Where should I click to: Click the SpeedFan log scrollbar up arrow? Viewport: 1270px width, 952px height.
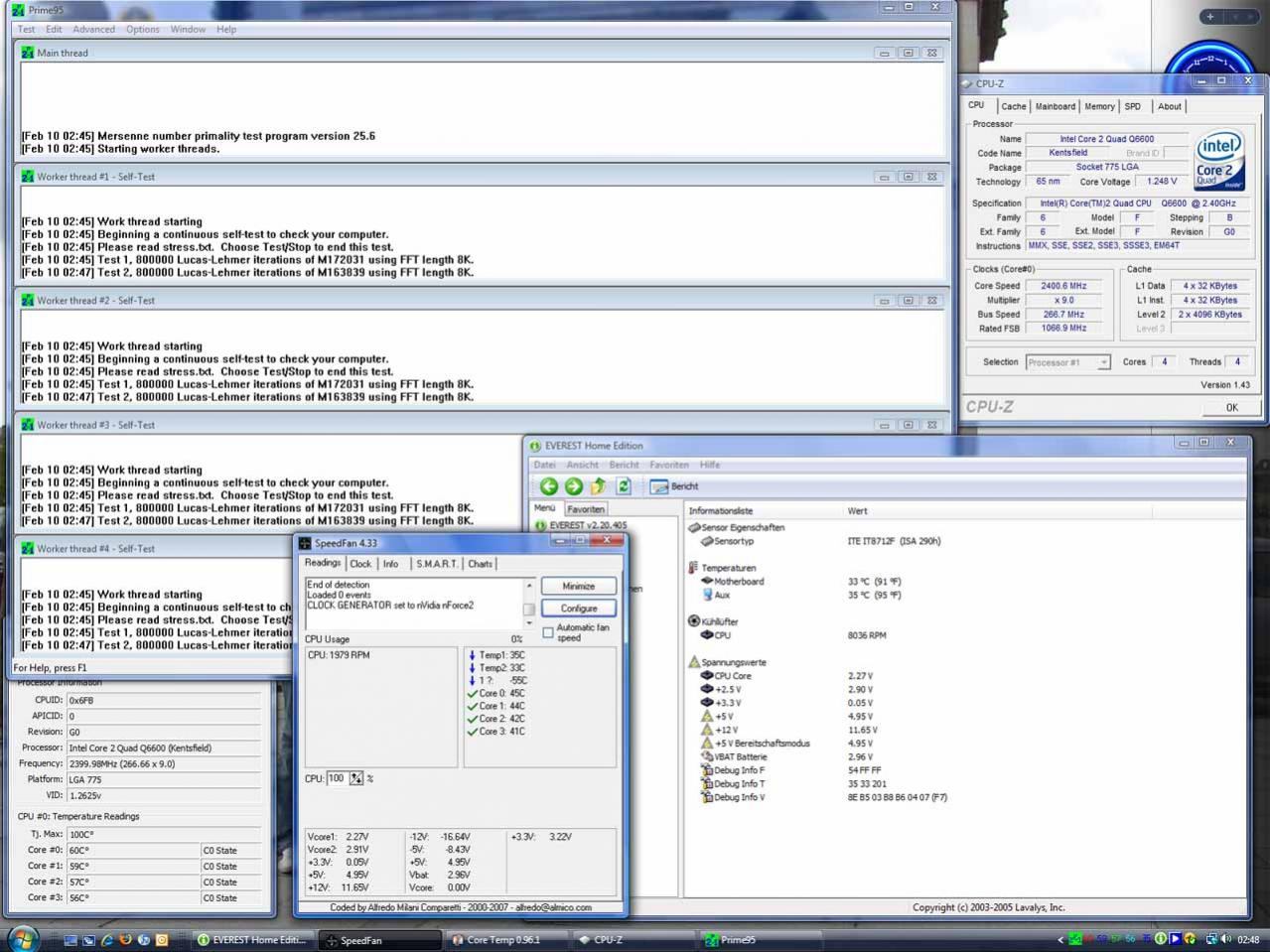point(528,586)
